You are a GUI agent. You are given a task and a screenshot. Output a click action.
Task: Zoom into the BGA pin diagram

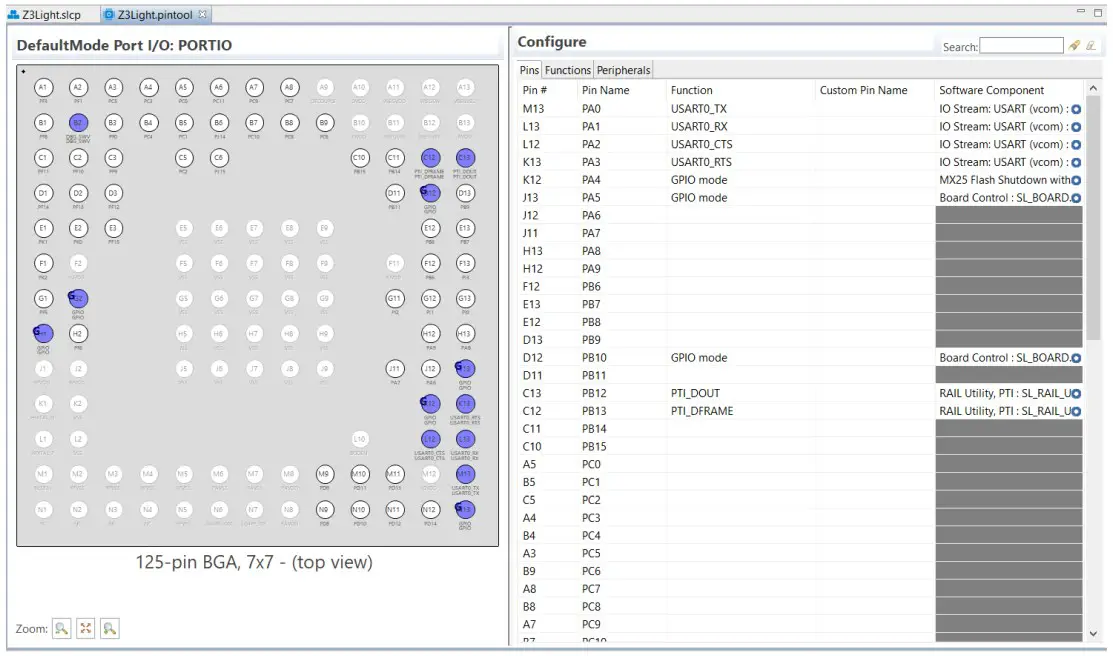click(62, 627)
